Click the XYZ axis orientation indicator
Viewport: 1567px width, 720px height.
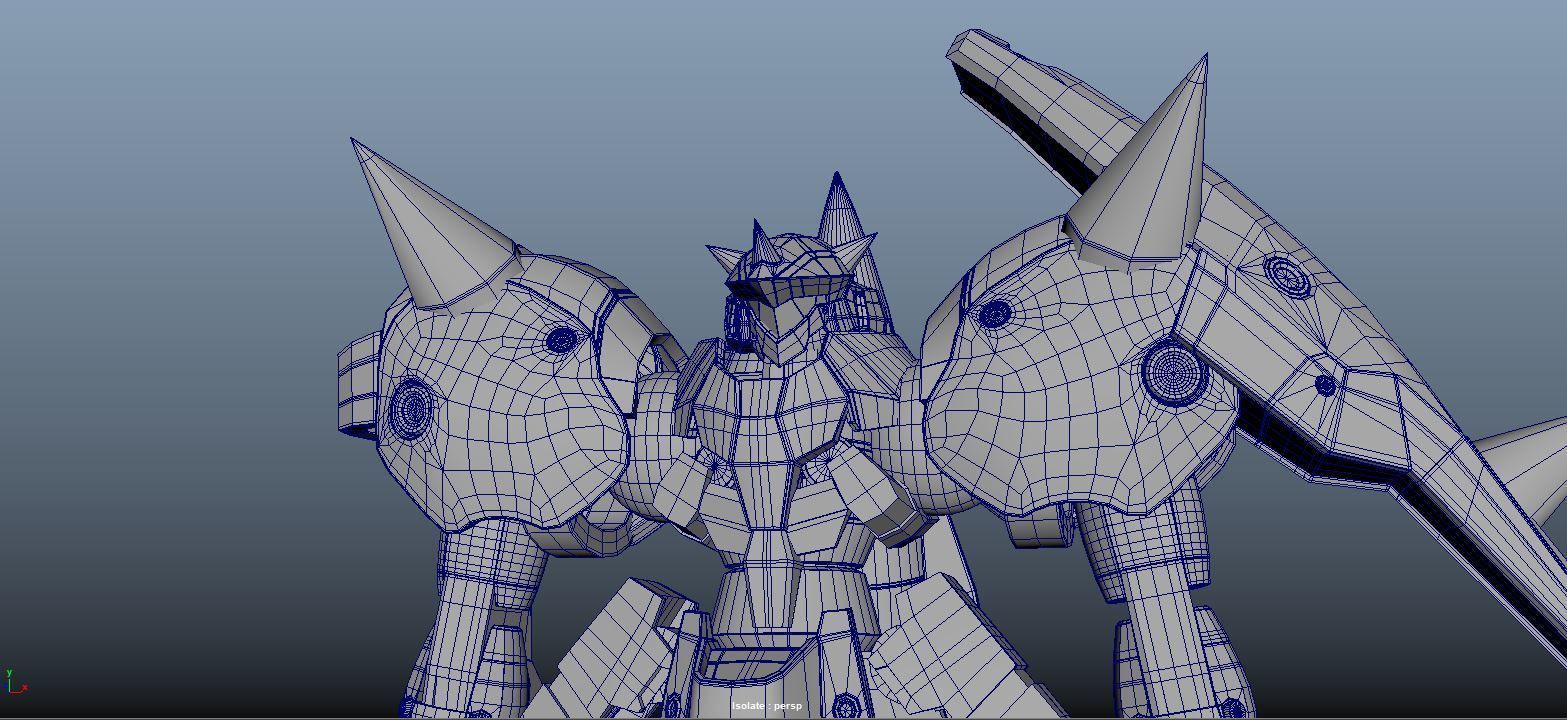(x=15, y=681)
